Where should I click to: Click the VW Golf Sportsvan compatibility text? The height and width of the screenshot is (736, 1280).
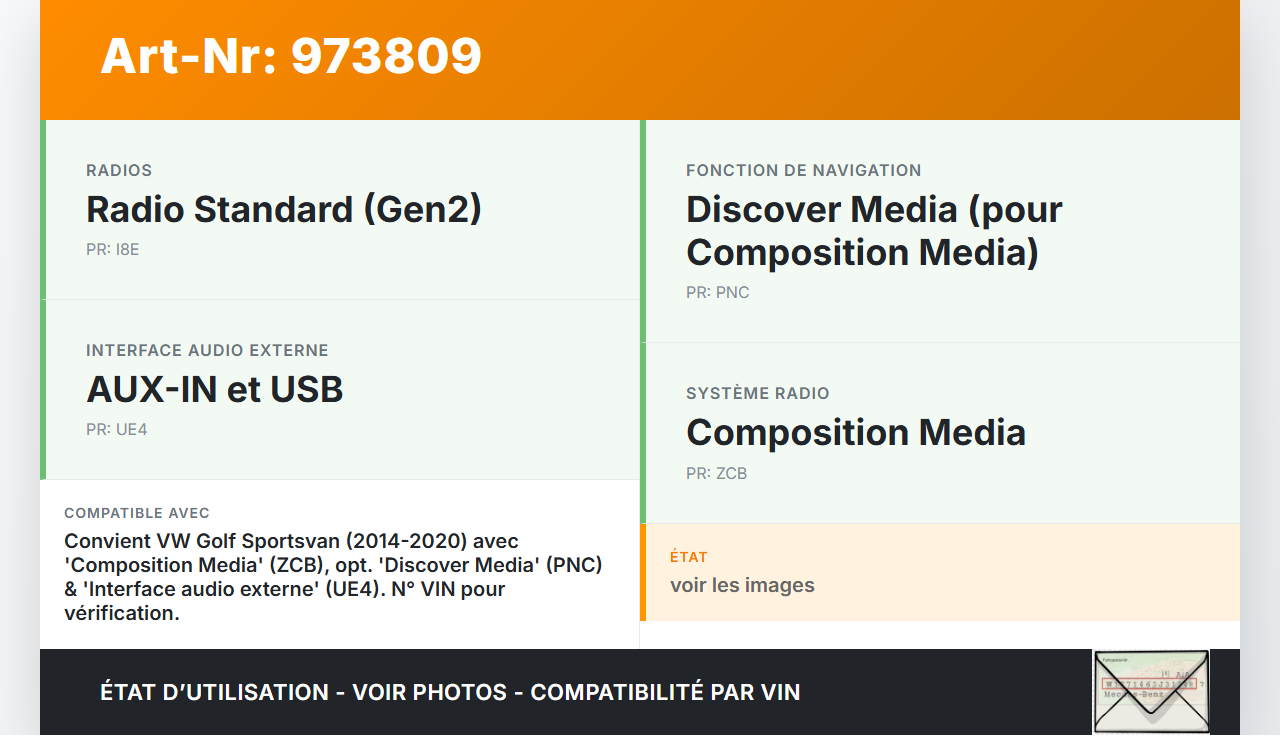coord(292,541)
